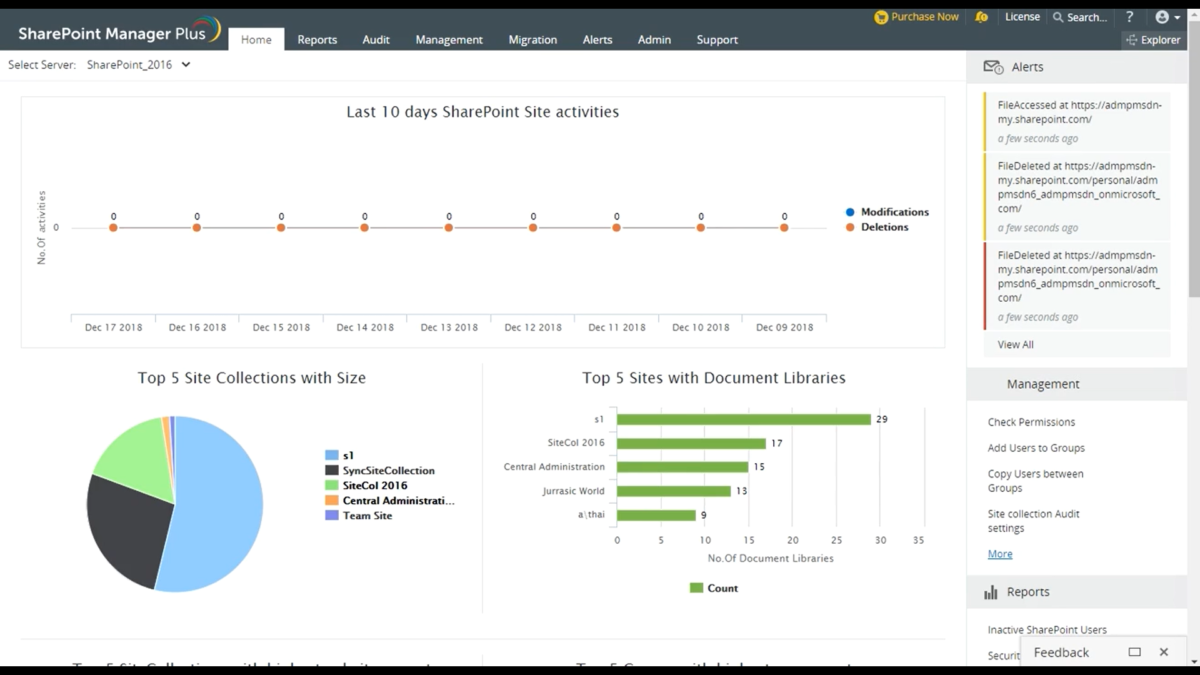This screenshot has width=1200, height=675.
Task: Open the notifications bell icon
Action: [x=981, y=17]
